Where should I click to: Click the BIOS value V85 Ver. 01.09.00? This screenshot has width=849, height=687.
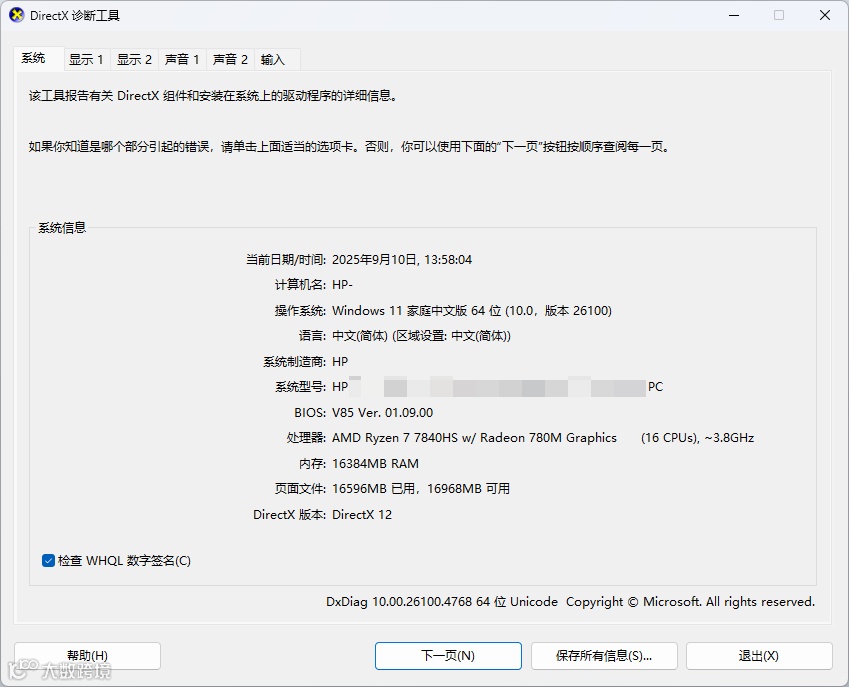pos(382,413)
